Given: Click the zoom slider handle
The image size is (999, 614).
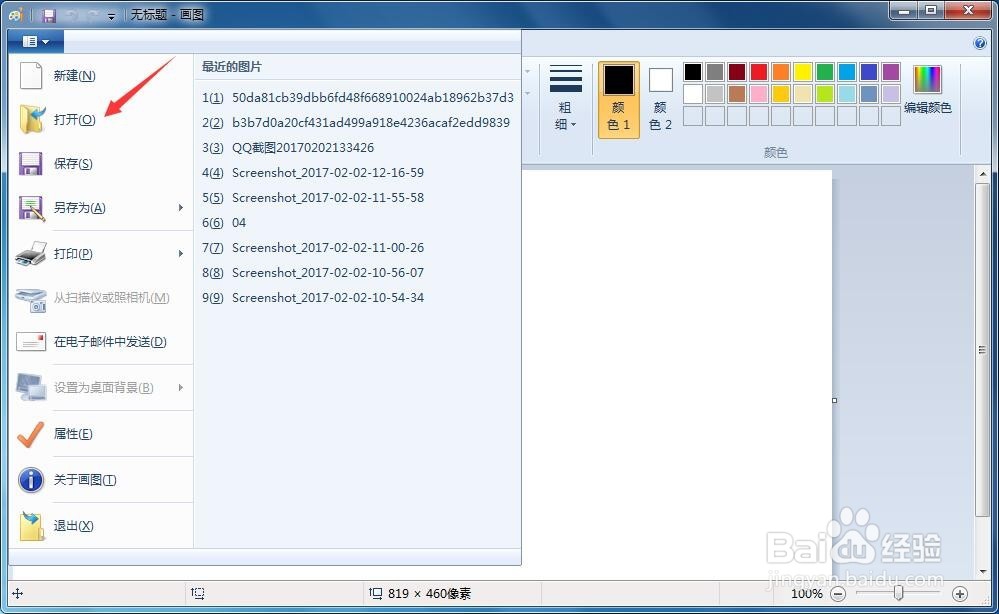Looking at the screenshot, I should [x=898, y=593].
